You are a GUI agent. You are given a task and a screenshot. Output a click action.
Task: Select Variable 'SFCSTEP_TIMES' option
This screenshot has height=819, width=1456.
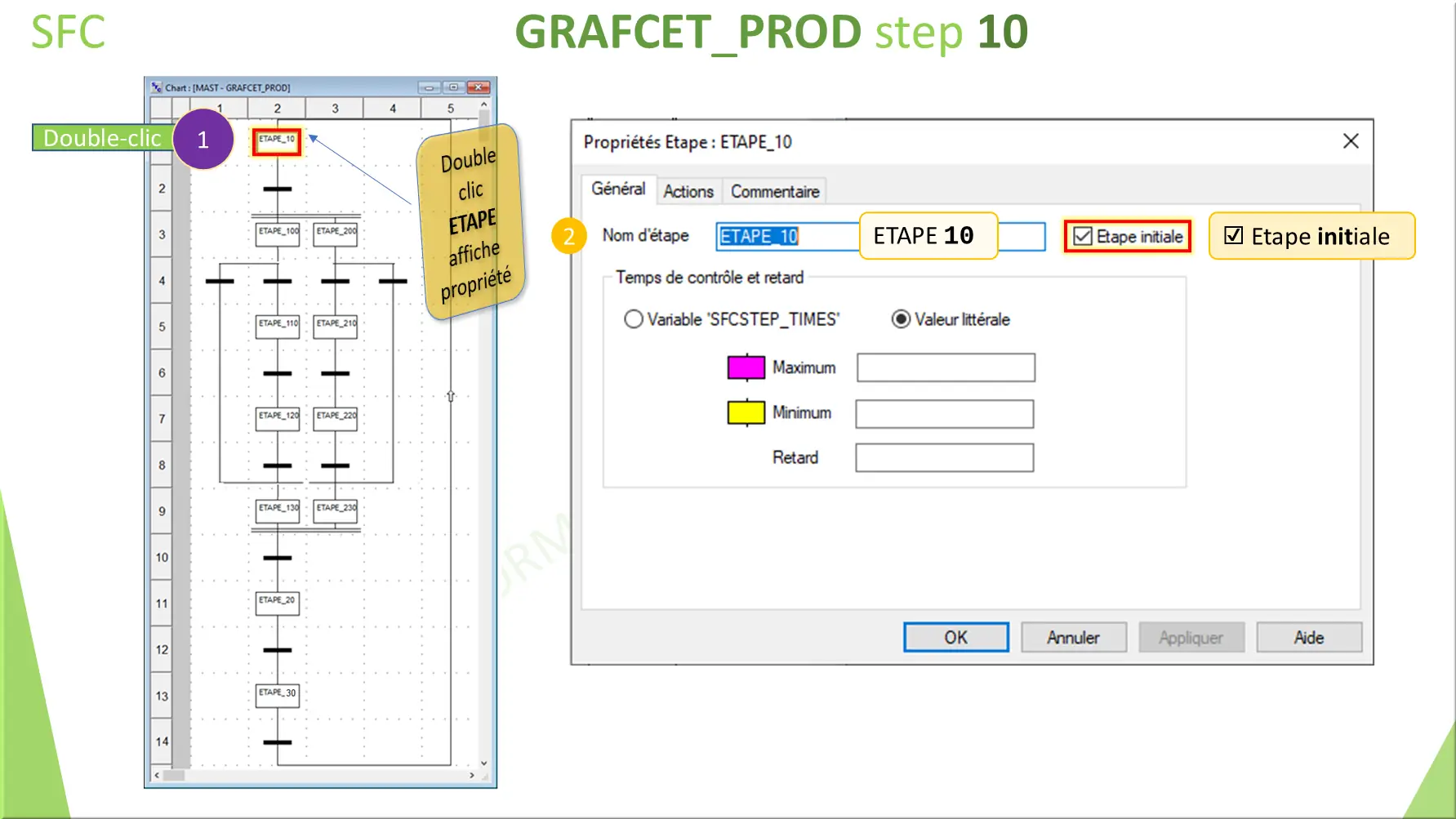click(634, 319)
